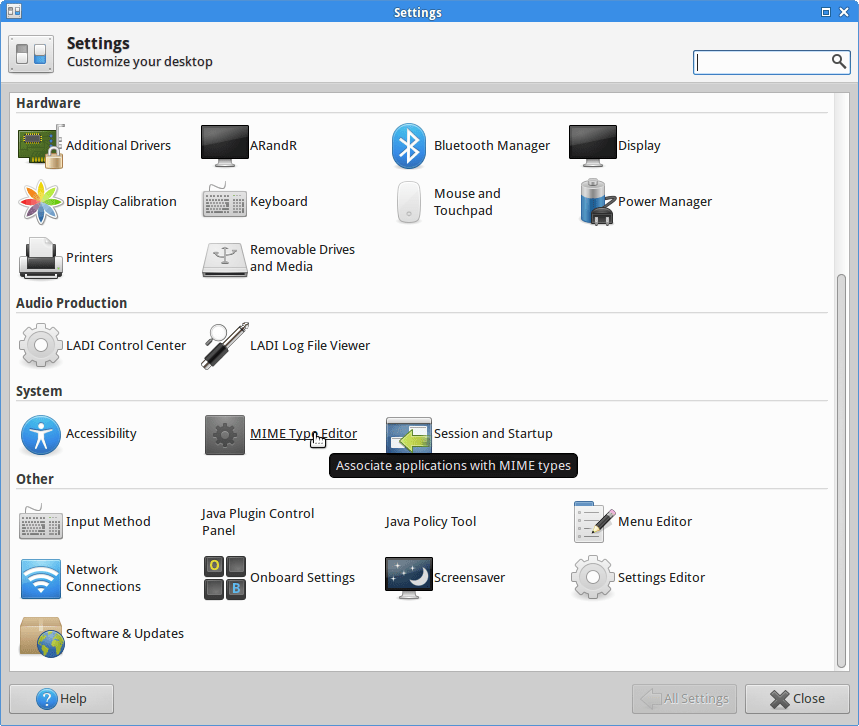859x726 pixels.
Task: Click the Close button
Action: tap(797, 699)
